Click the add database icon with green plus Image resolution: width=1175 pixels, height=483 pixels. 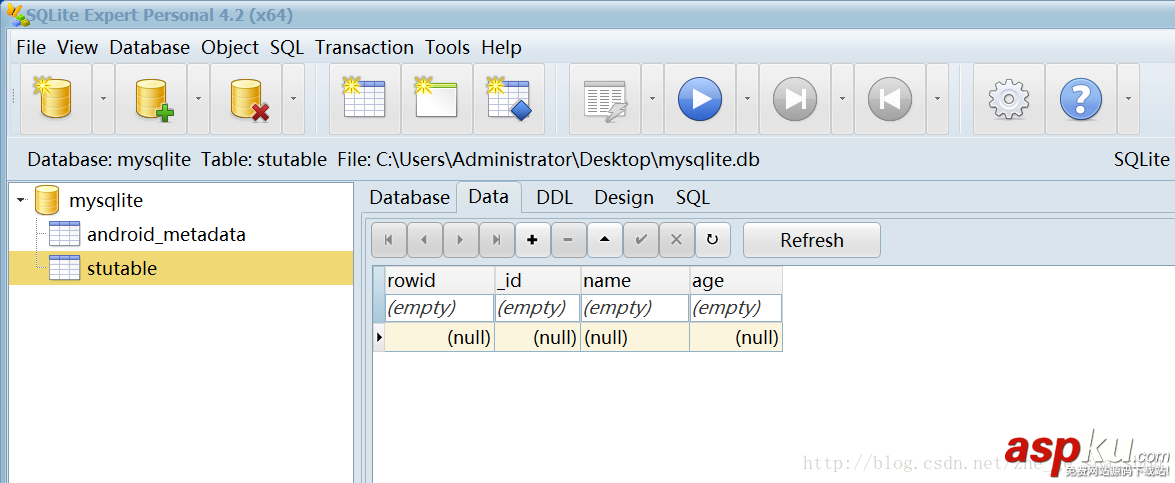pos(151,99)
